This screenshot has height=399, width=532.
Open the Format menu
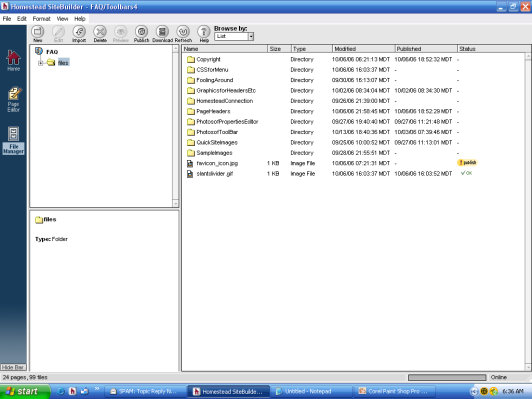click(x=41, y=19)
